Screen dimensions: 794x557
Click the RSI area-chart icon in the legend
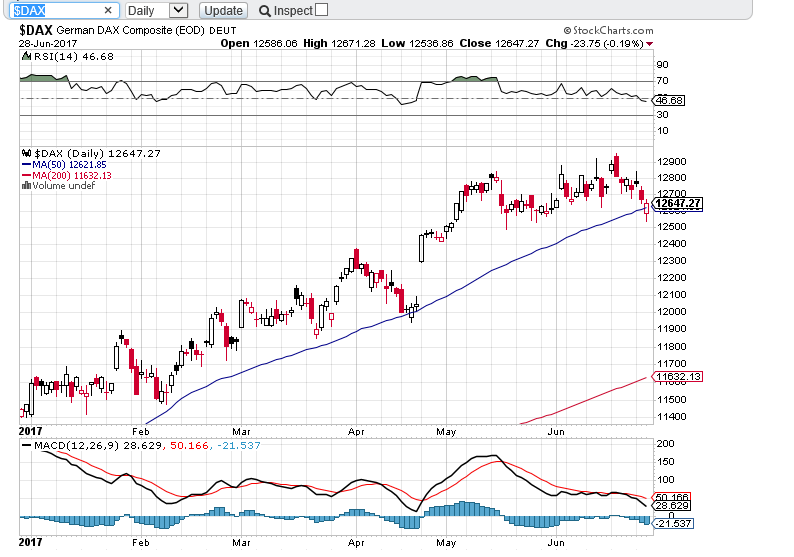[26, 56]
